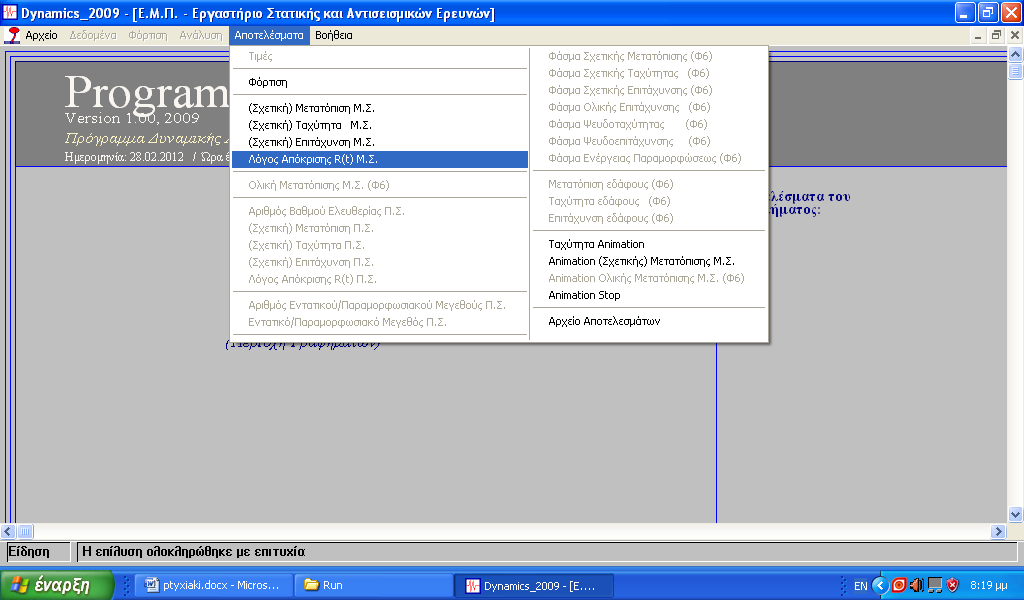This screenshot has height=600, width=1024.
Task: Open Ταχύτητα Animation option
Action: 648,244
